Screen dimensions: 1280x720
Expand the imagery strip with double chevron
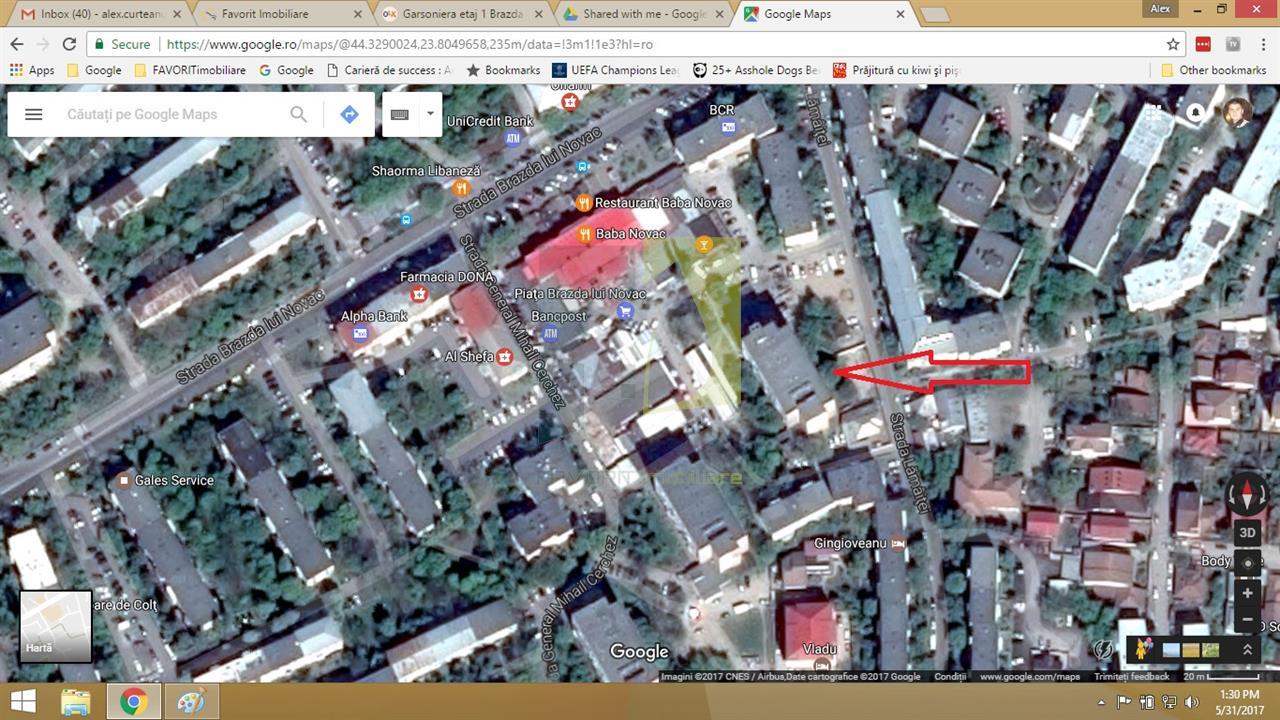pyautogui.click(x=1247, y=649)
